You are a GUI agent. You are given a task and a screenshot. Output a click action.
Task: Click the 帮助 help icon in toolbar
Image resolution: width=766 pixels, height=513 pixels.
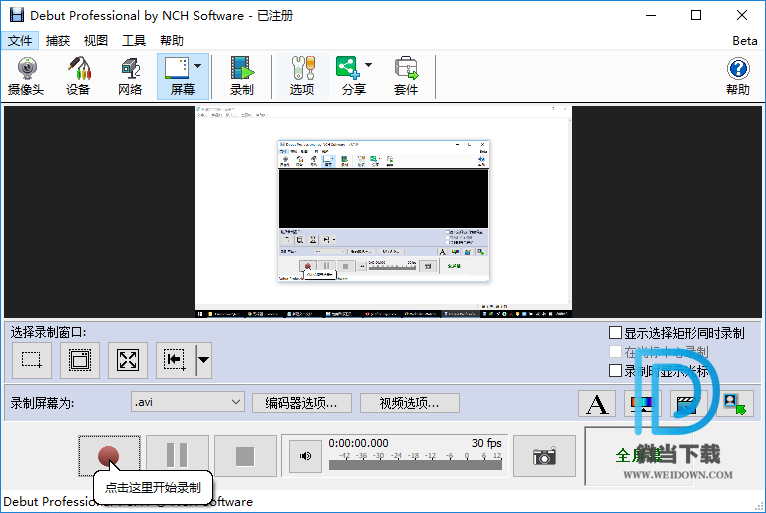click(738, 77)
